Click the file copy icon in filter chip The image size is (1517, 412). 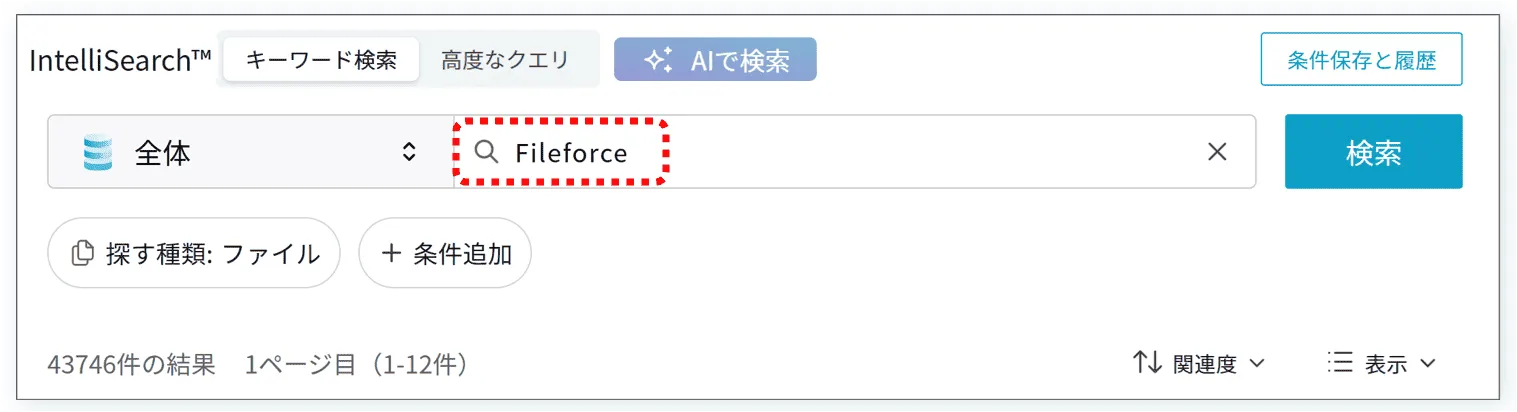point(83,254)
